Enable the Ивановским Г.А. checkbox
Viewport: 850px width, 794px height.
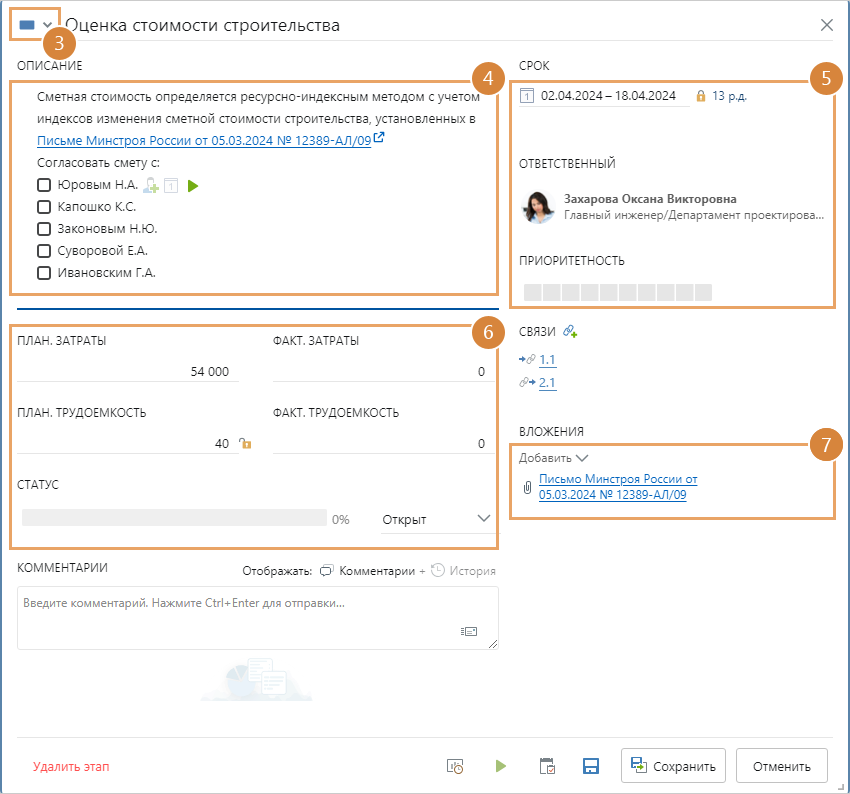[x=44, y=273]
